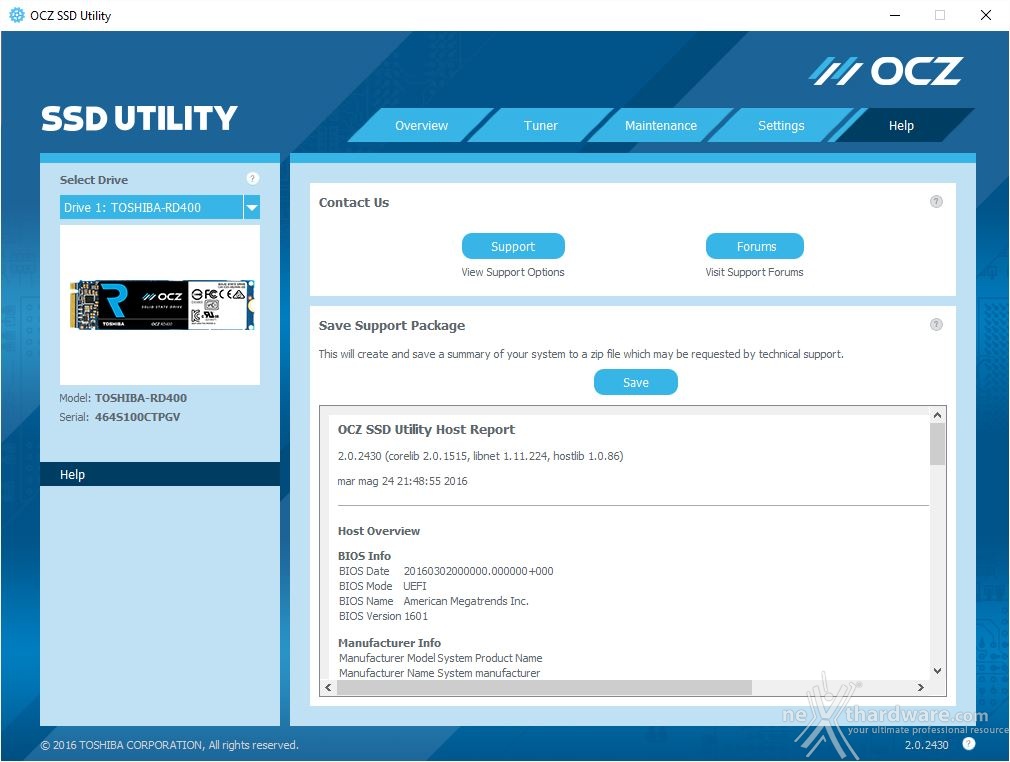Click the 'Host Overview' heading
Viewport: 1010px width, 762px height.
click(x=379, y=531)
